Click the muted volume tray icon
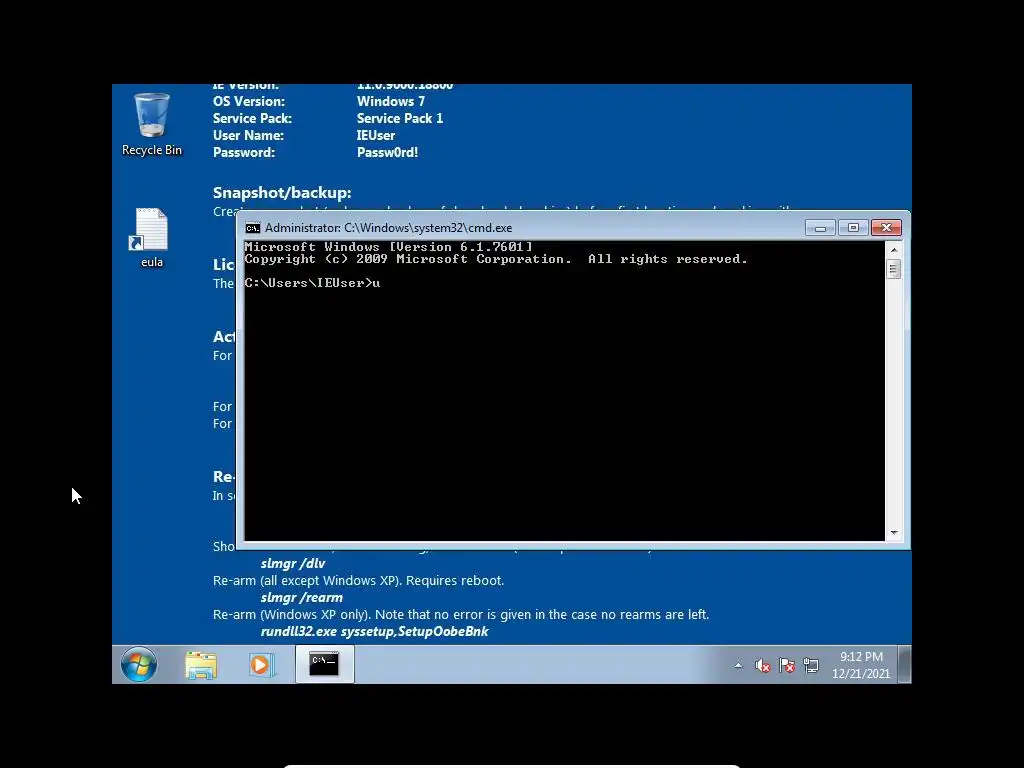This screenshot has width=1024, height=768. (x=762, y=665)
